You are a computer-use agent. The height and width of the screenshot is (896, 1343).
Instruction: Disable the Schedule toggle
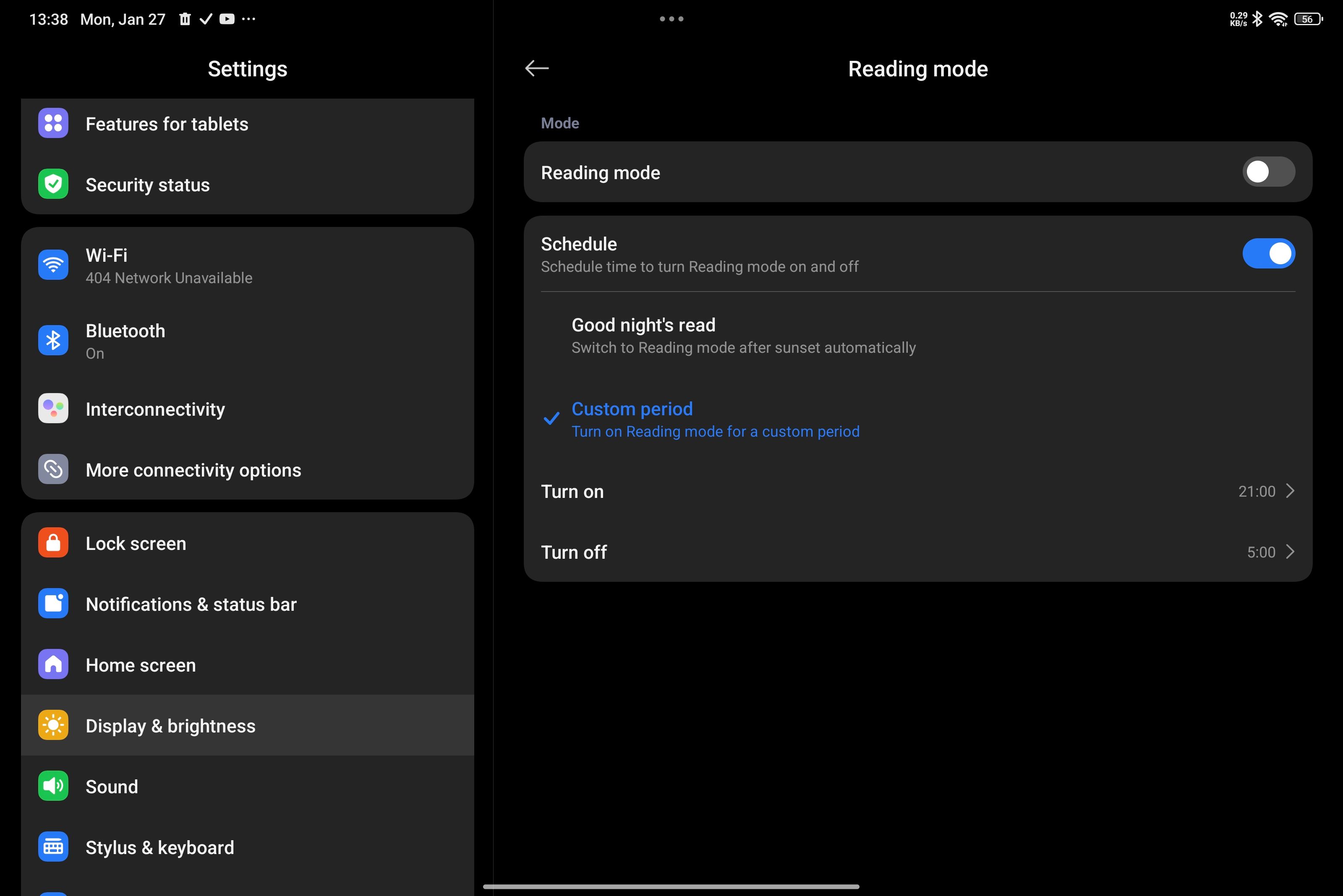[x=1269, y=253]
